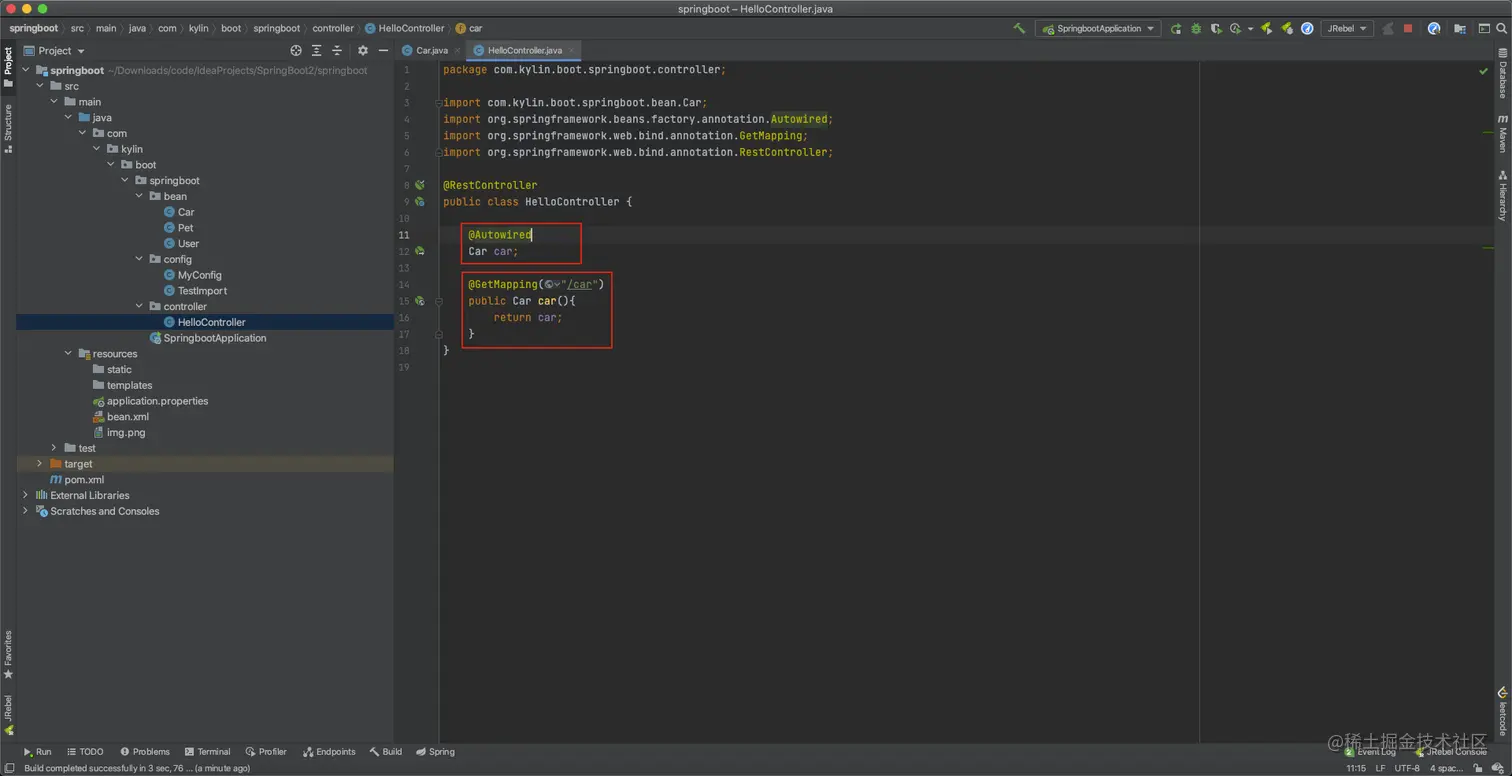
Task: Expand the target folder
Action: click(x=40, y=464)
